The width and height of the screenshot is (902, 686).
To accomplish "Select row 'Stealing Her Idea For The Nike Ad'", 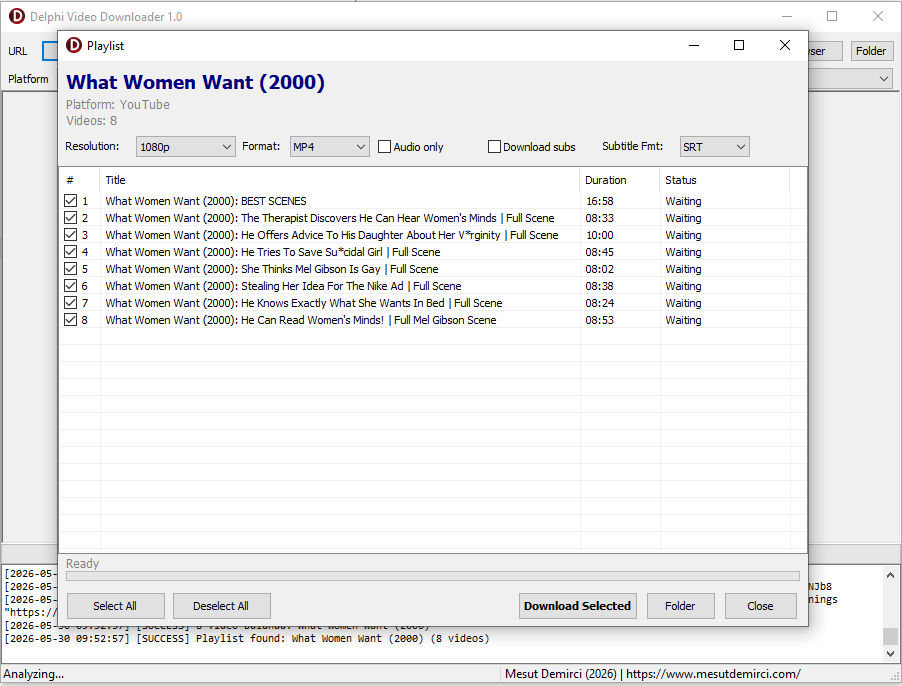I will (x=433, y=286).
